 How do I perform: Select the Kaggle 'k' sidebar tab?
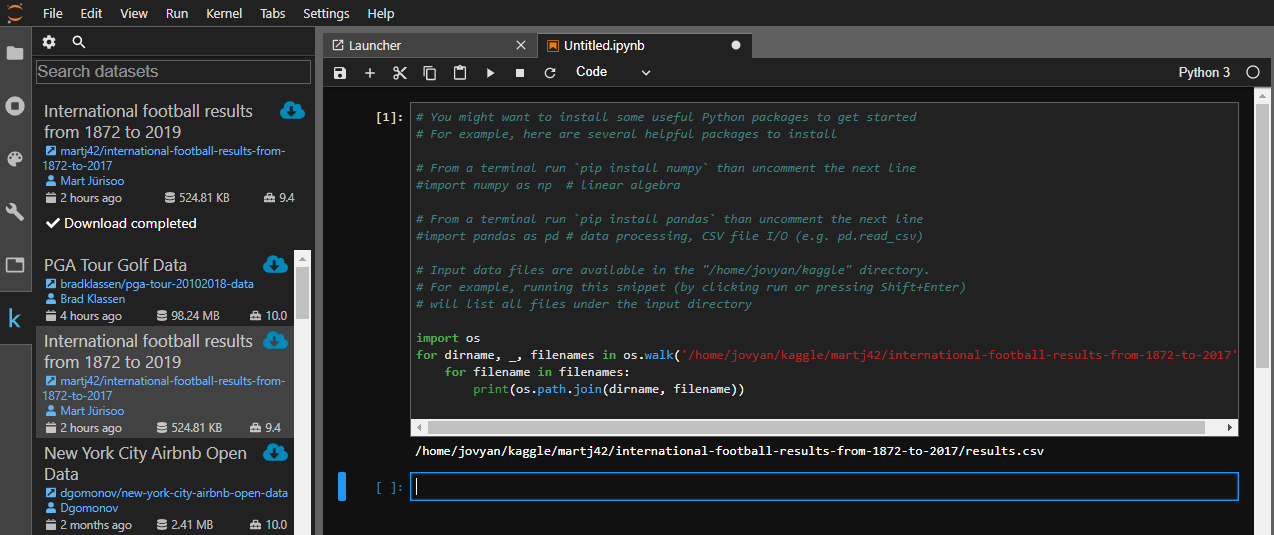(15, 319)
